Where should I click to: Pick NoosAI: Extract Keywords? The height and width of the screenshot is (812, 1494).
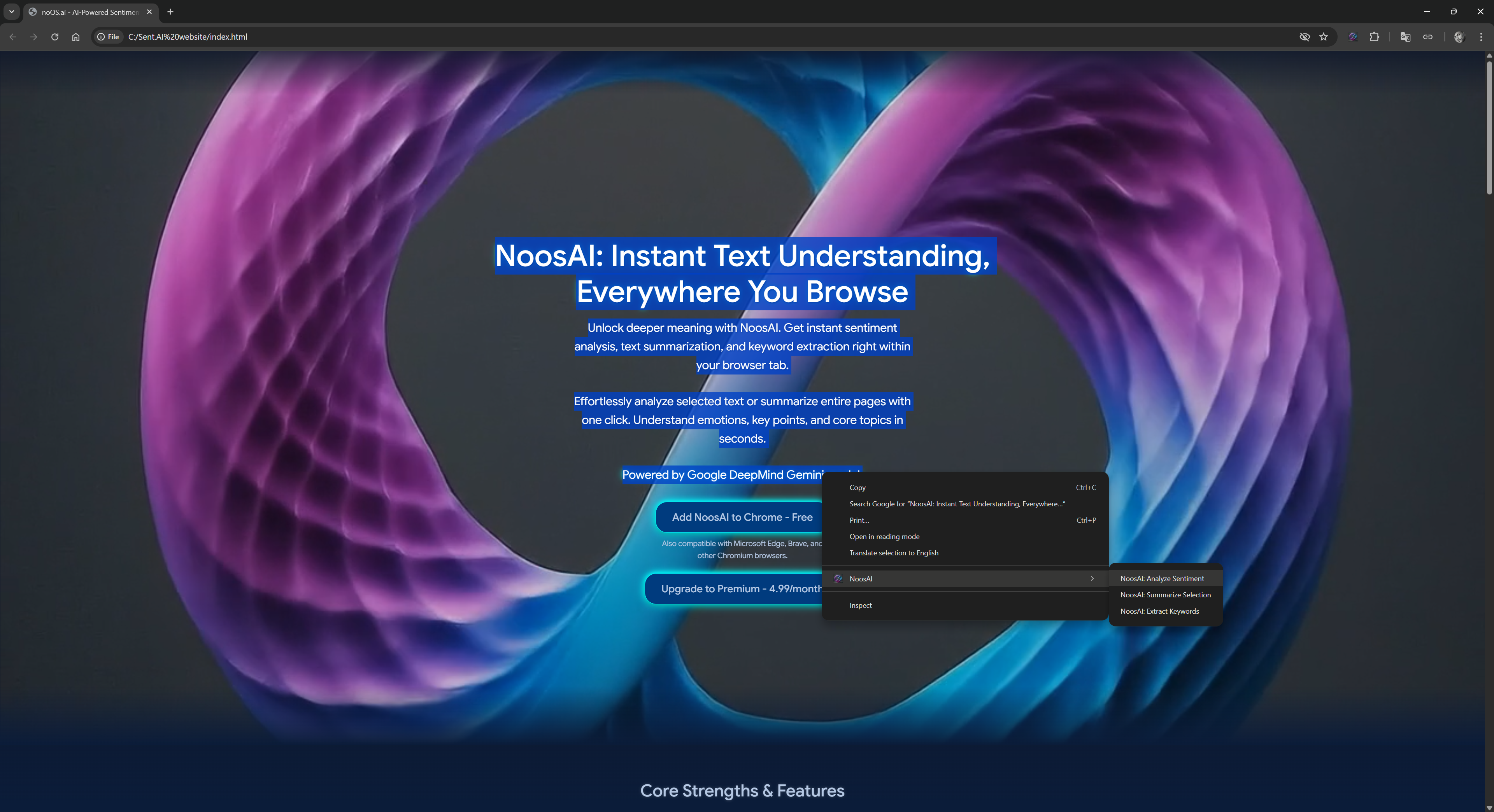(x=1159, y=611)
